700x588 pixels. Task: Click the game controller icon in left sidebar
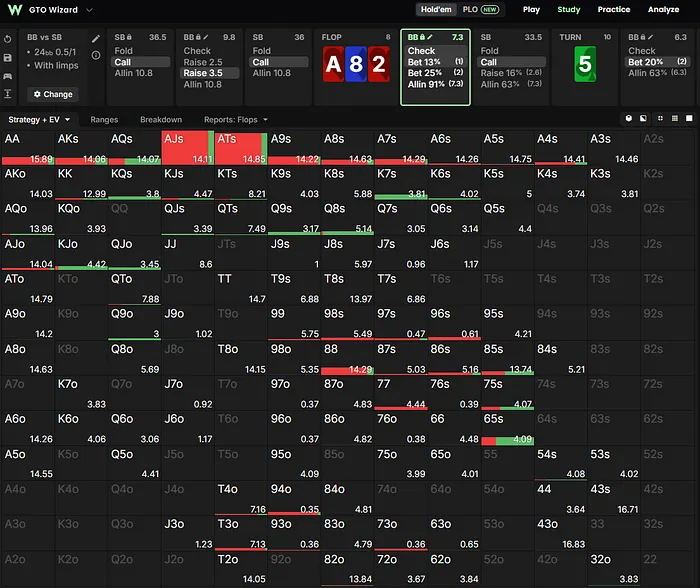(8, 76)
